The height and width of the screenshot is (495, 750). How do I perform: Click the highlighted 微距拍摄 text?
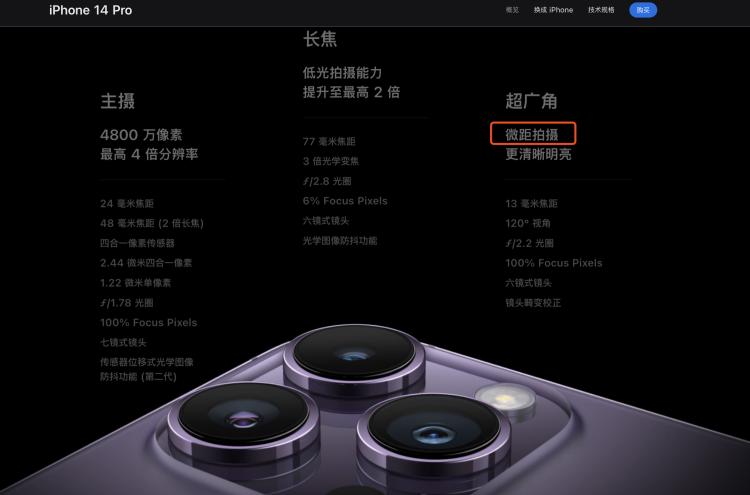point(532,134)
